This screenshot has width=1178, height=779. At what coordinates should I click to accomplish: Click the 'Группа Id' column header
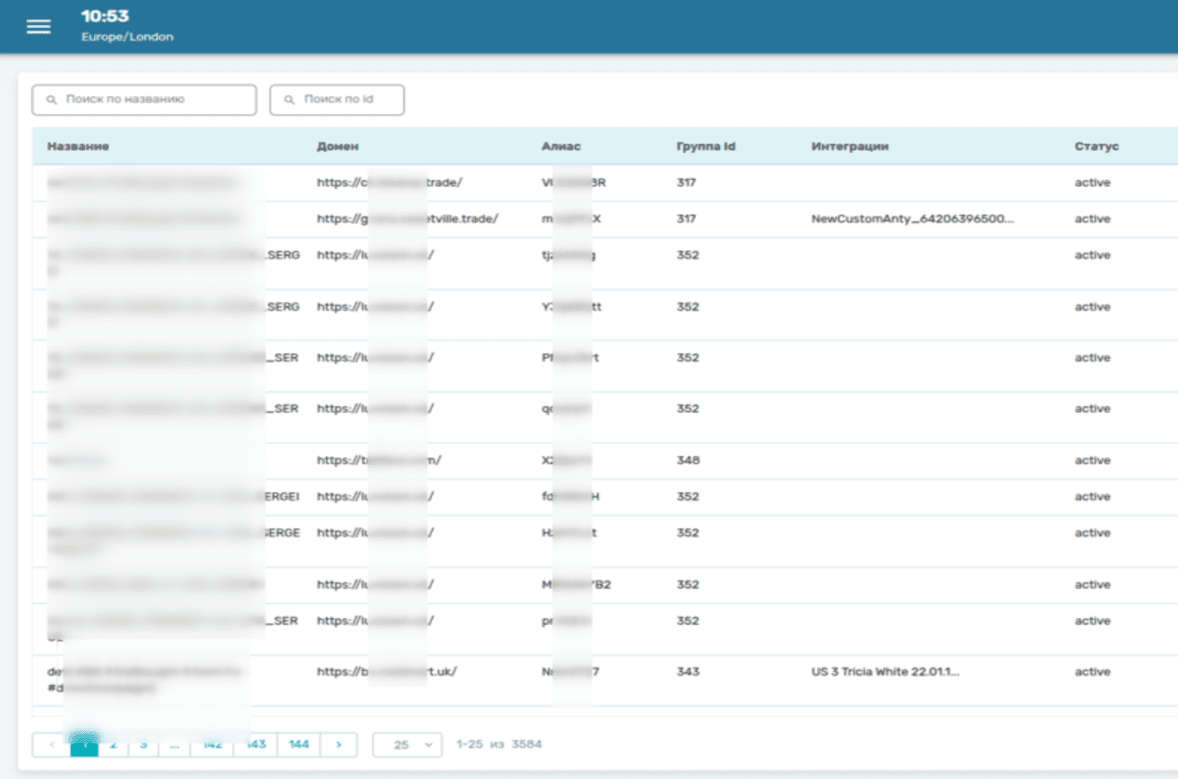(x=705, y=147)
